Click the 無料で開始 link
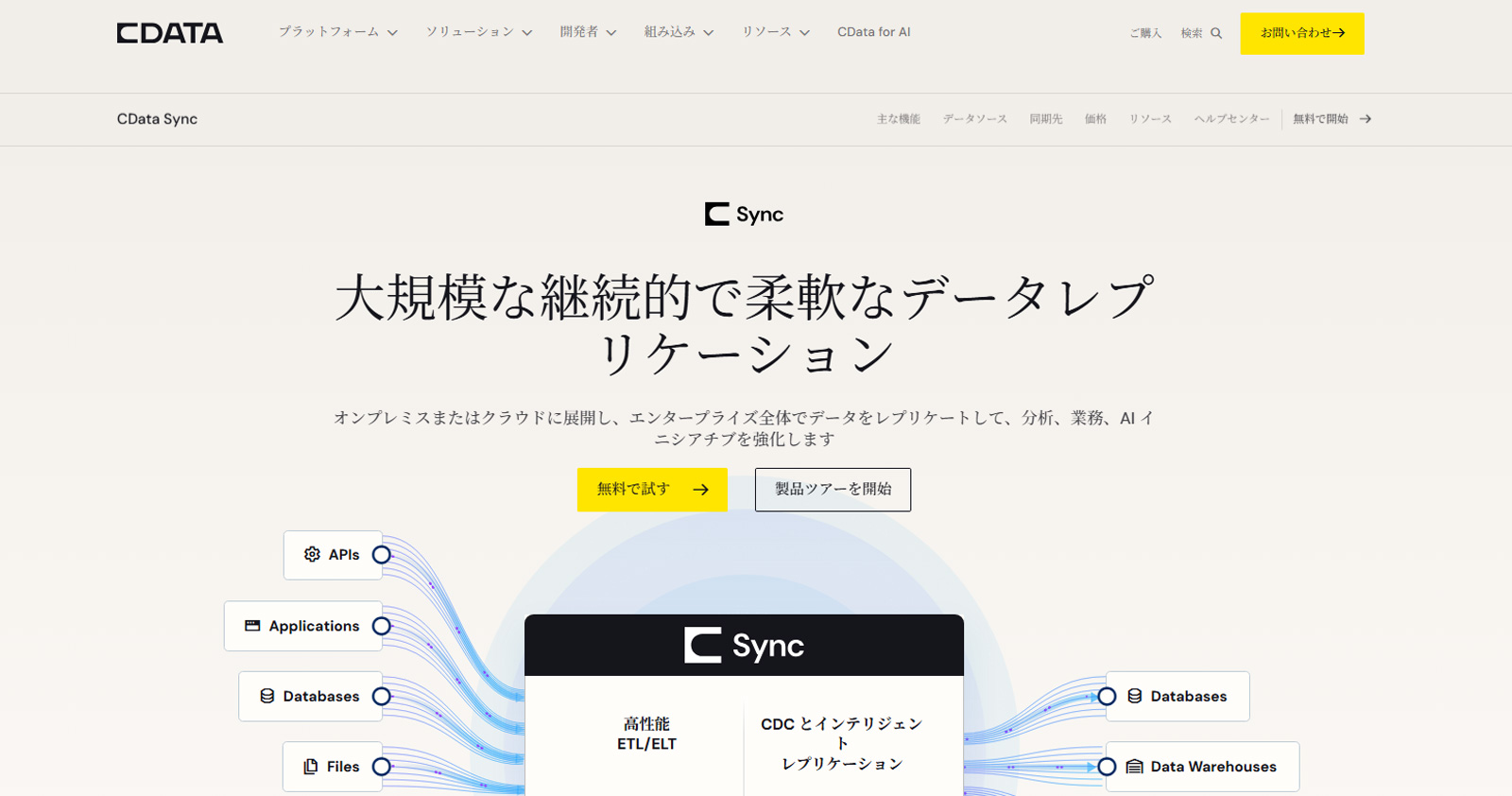Viewport: 1512px width, 796px height. tap(1320, 119)
